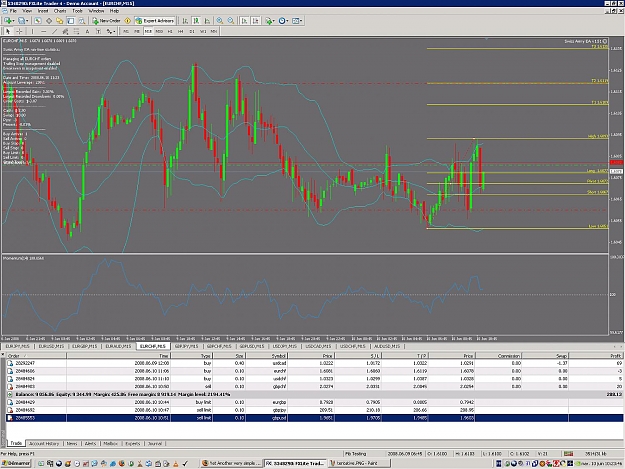Switch chart to H1 timeframe
The width and height of the screenshot is (625, 469).
point(170,31)
